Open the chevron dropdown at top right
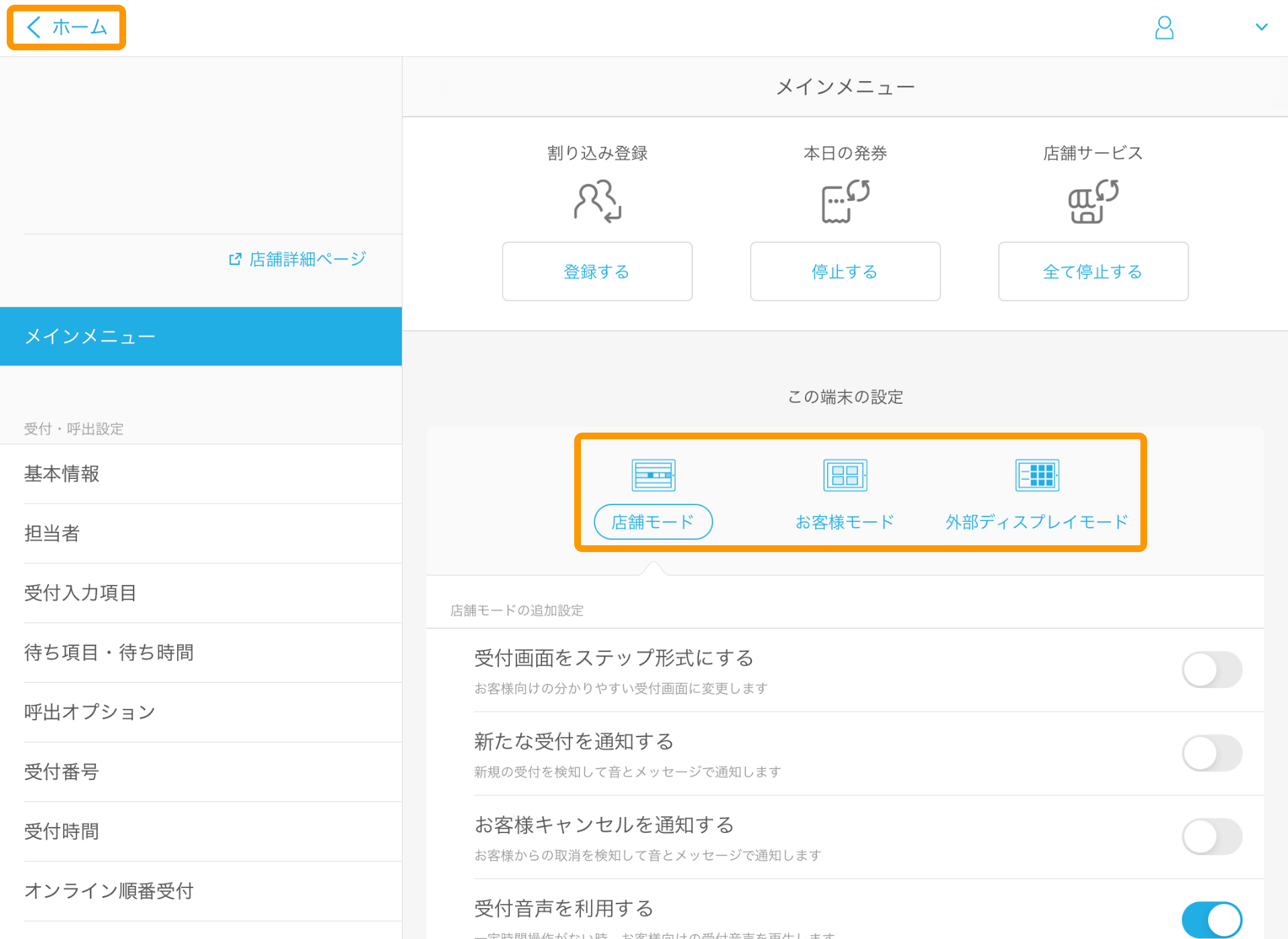Image resolution: width=1288 pixels, height=939 pixels. [1262, 27]
